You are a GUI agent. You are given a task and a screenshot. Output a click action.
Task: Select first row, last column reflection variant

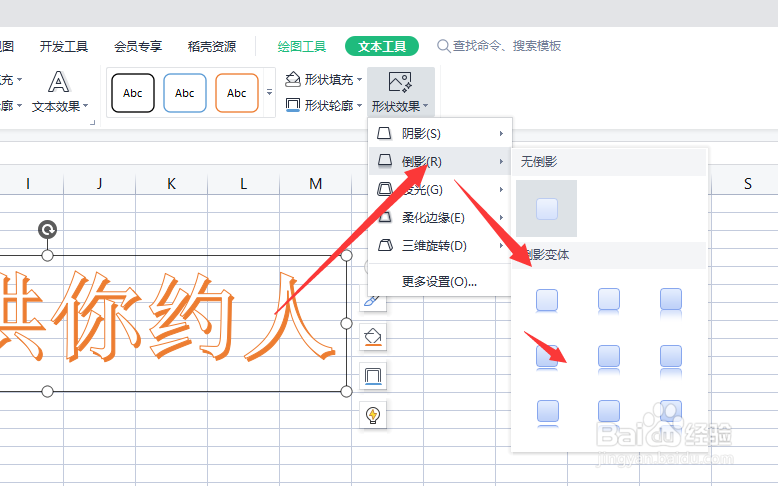click(x=671, y=302)
